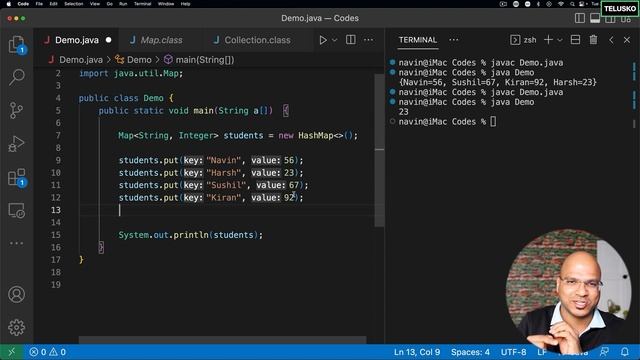
Task: Toggle the primary sidebar layout icon
Action: (580, 18)
